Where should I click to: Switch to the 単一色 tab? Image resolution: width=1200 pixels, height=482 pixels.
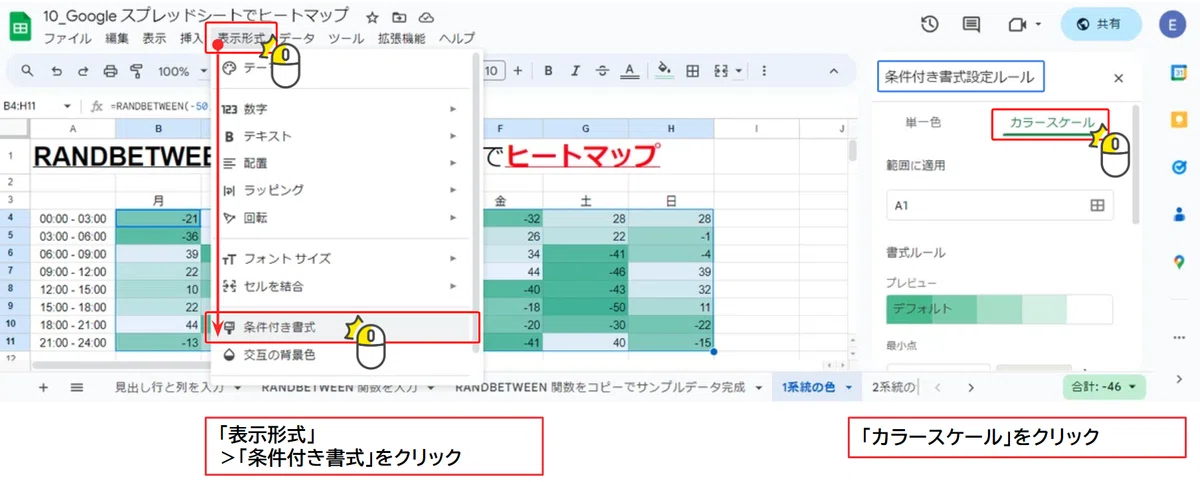pos(923,122)
